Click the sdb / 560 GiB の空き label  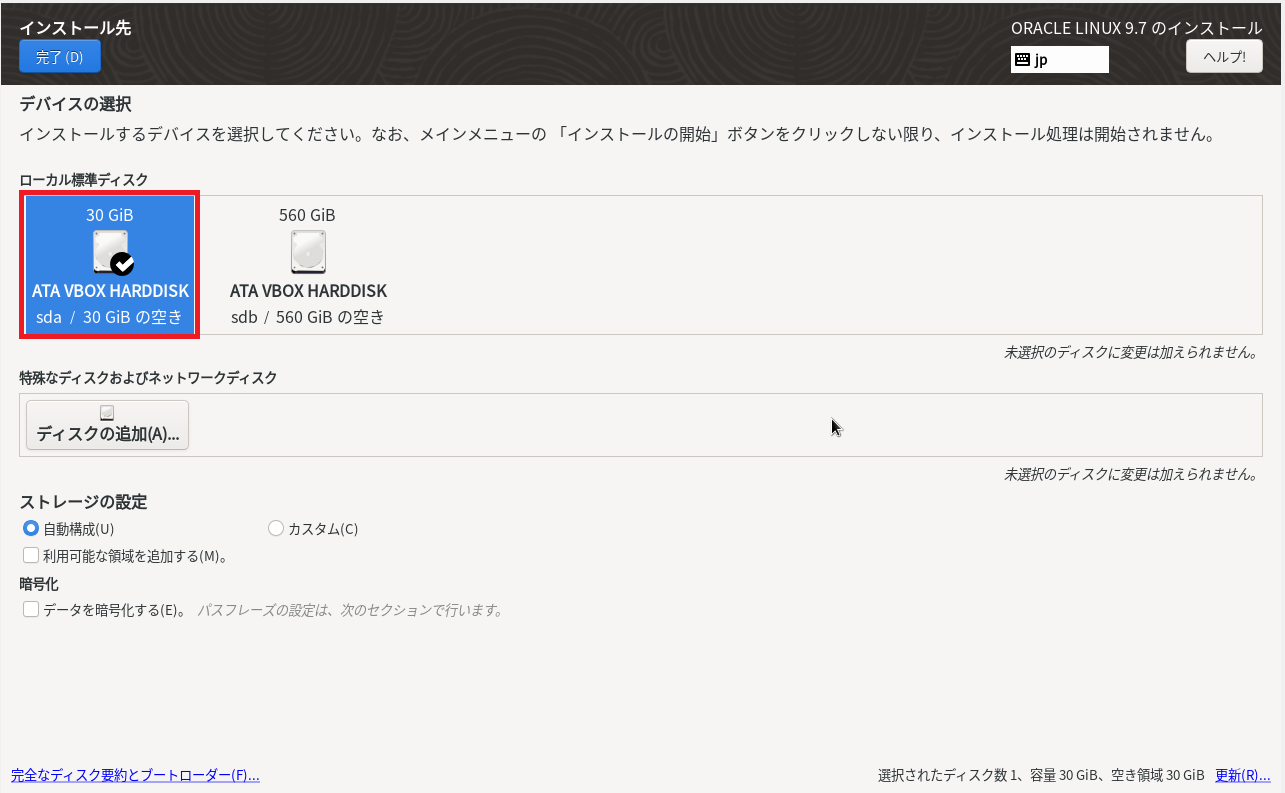tap(308, 318)
